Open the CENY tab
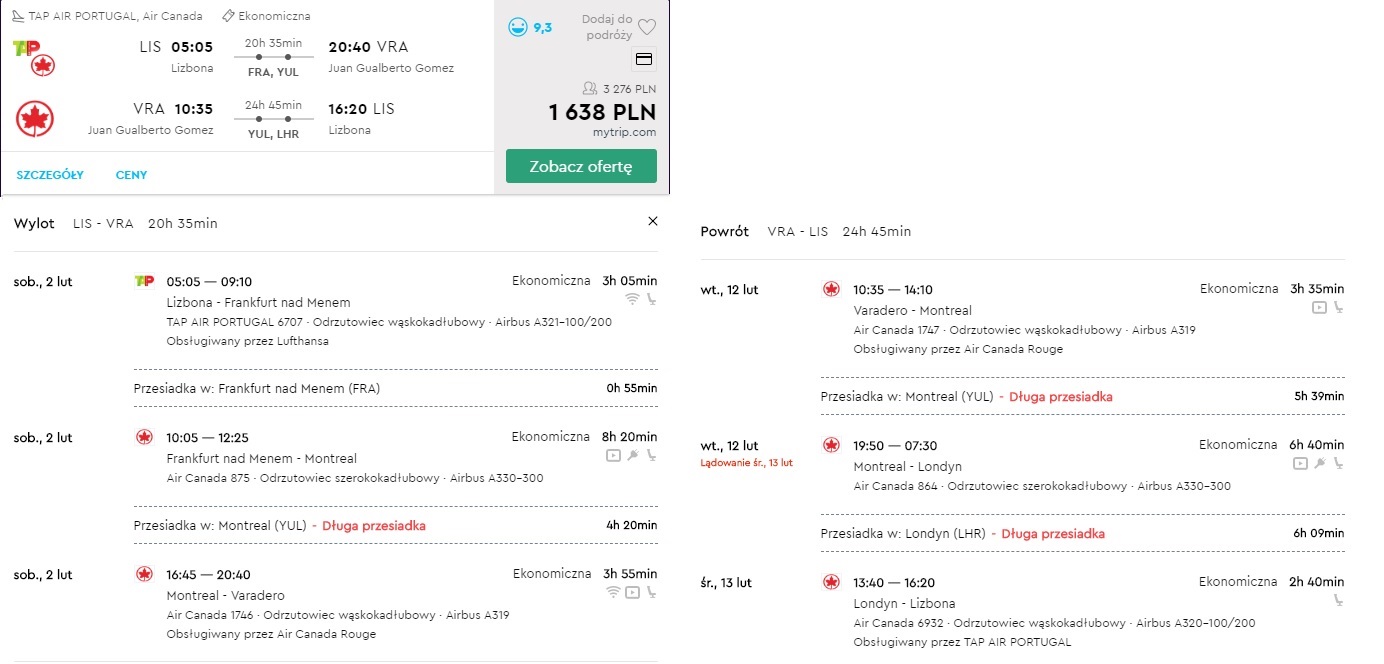 (131, 175)
